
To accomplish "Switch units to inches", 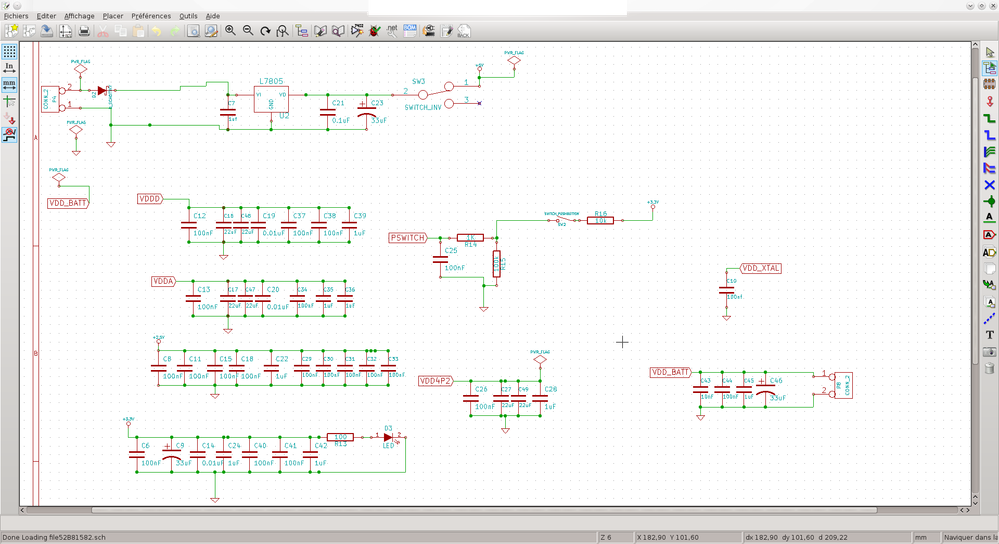I will tap(10, 68).
